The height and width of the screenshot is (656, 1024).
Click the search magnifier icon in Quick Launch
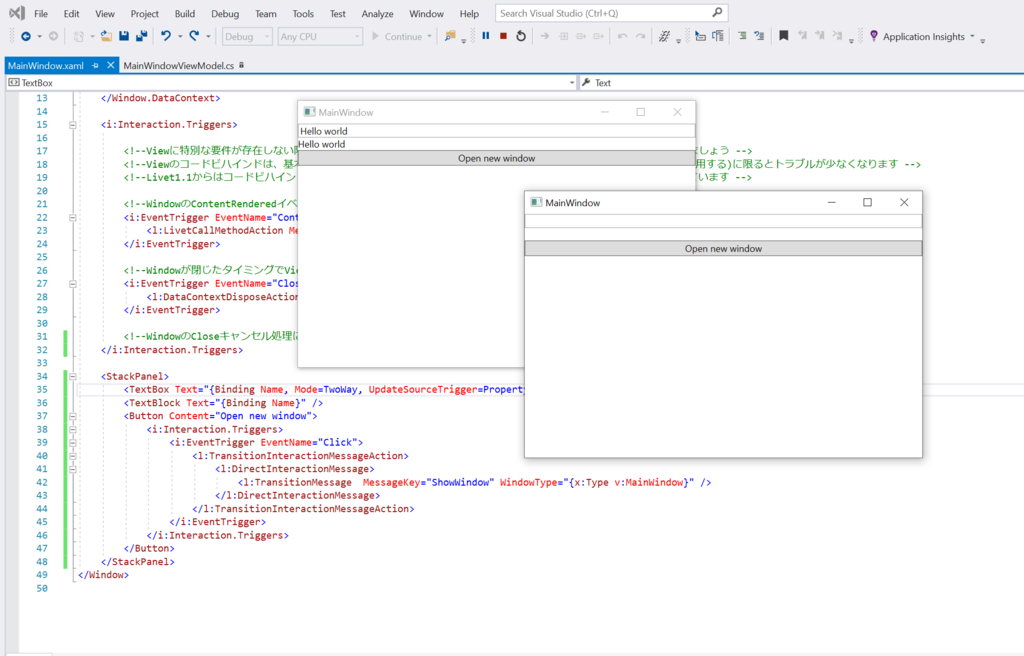[717, 12]
